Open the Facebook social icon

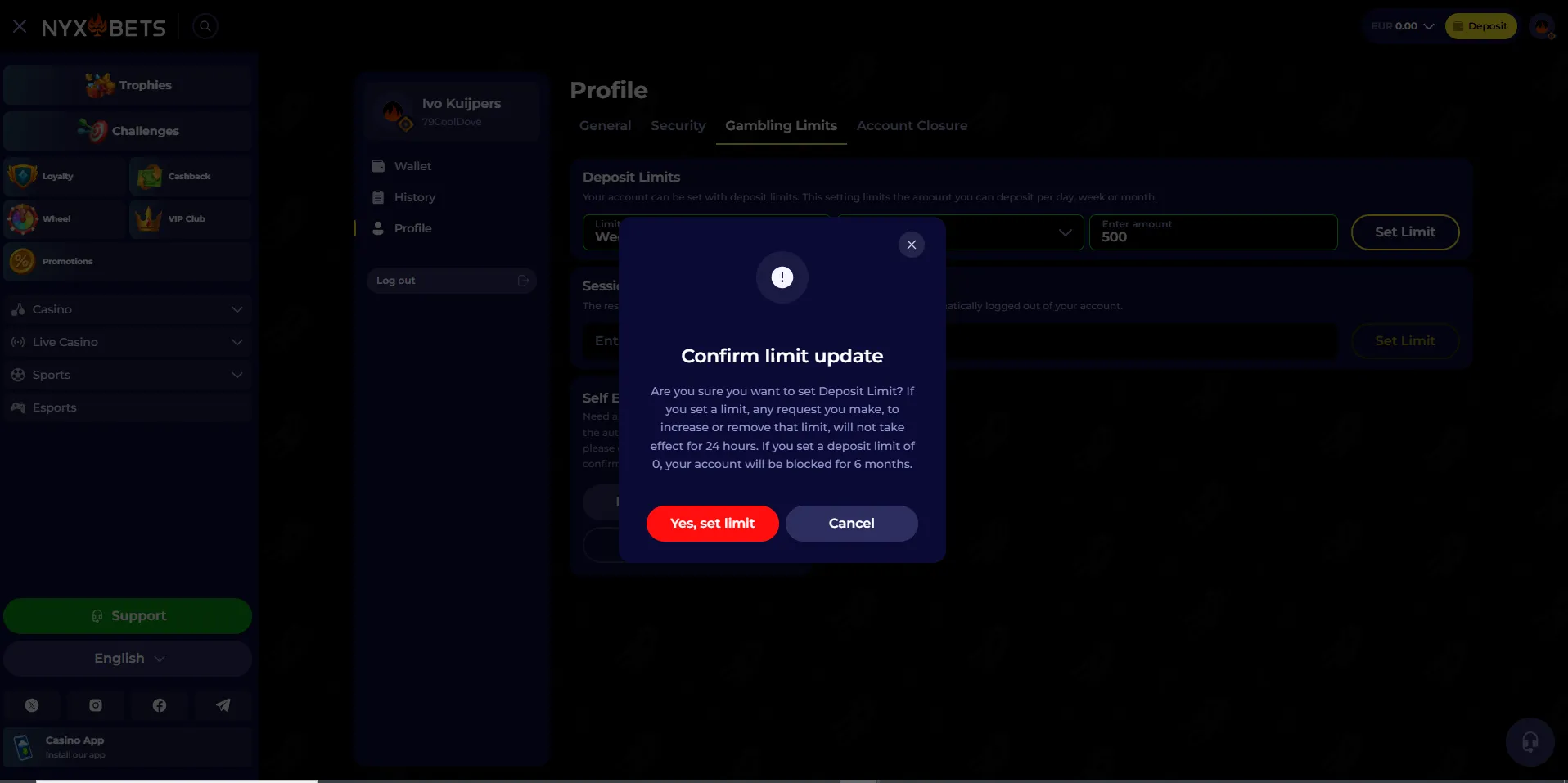(x=160, y=705)
